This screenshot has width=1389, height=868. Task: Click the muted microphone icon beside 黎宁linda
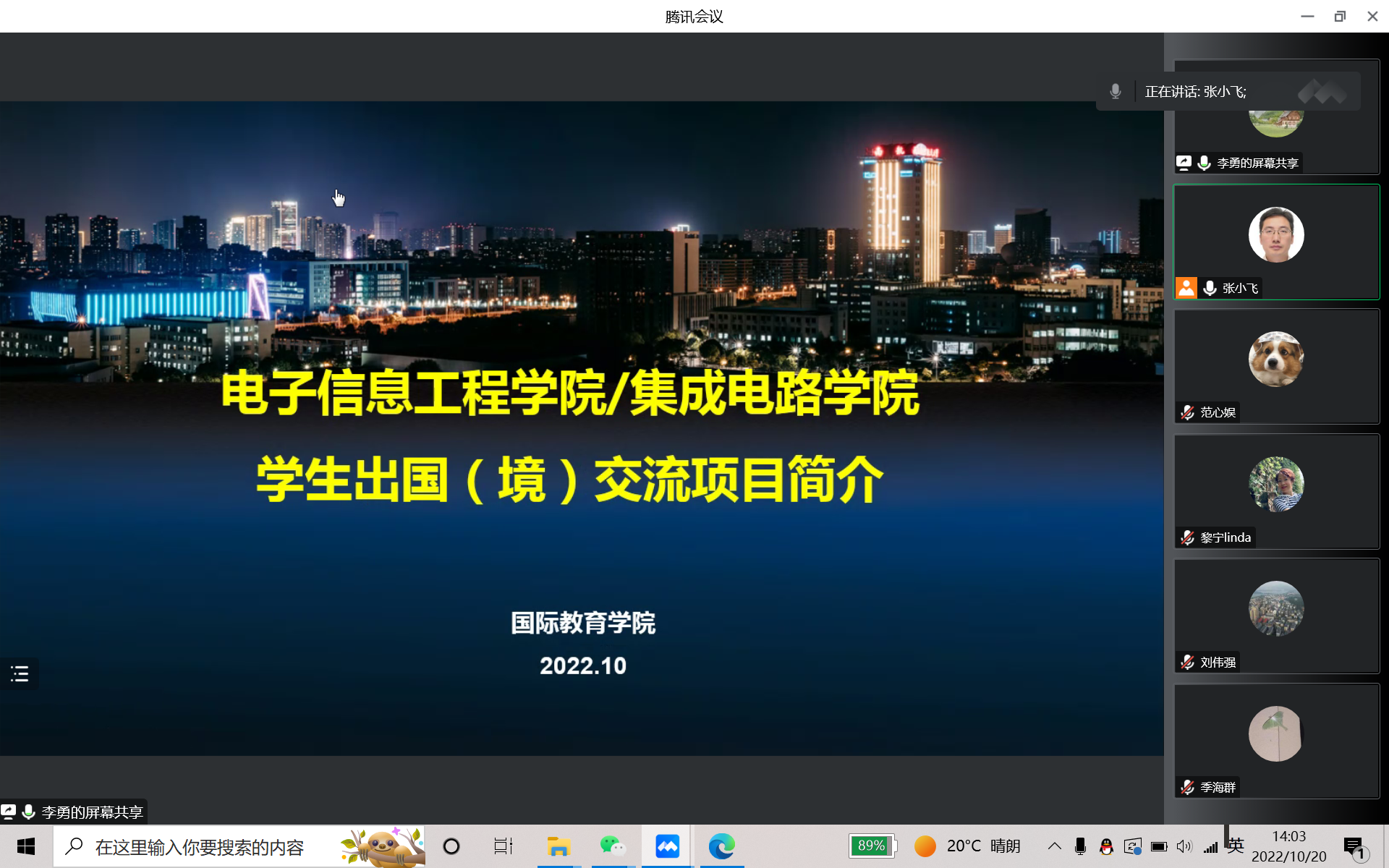tap(1187, 537)
